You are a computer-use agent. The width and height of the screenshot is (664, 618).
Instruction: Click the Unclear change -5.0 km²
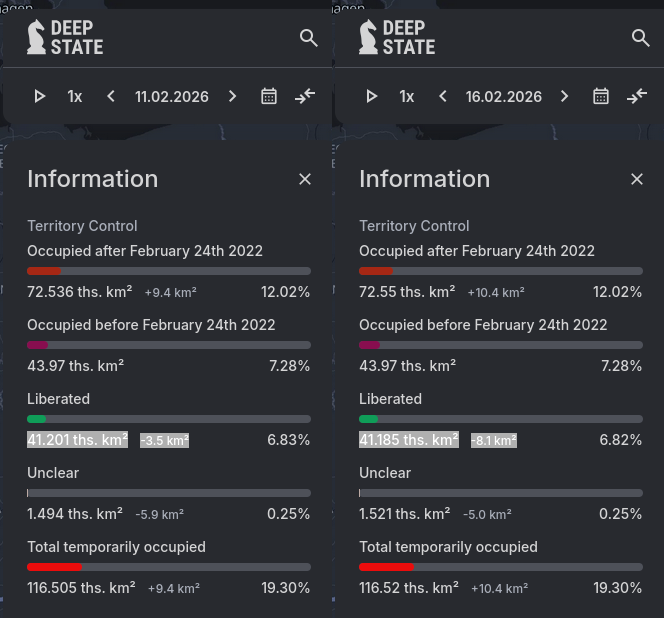[x=487, y=515]
